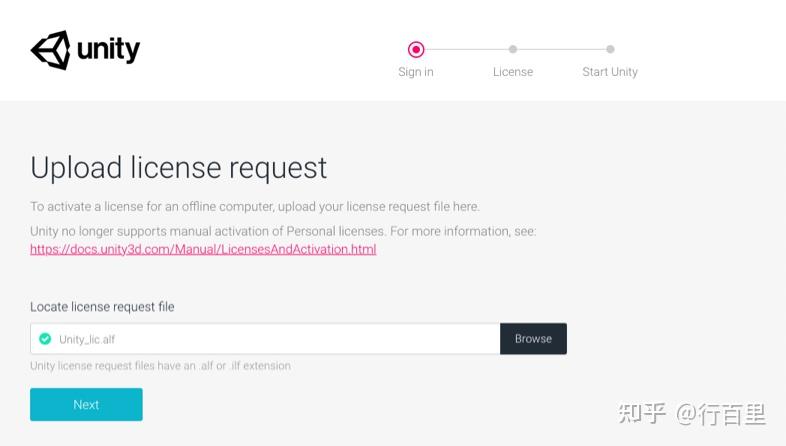Click the Upload license request heading
This screenshot has width=786, height=446.
178,167
